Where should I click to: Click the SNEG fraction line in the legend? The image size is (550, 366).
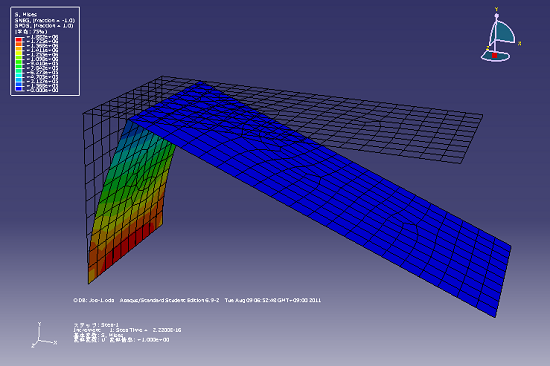pyautogui.click(x=44, y=20)
